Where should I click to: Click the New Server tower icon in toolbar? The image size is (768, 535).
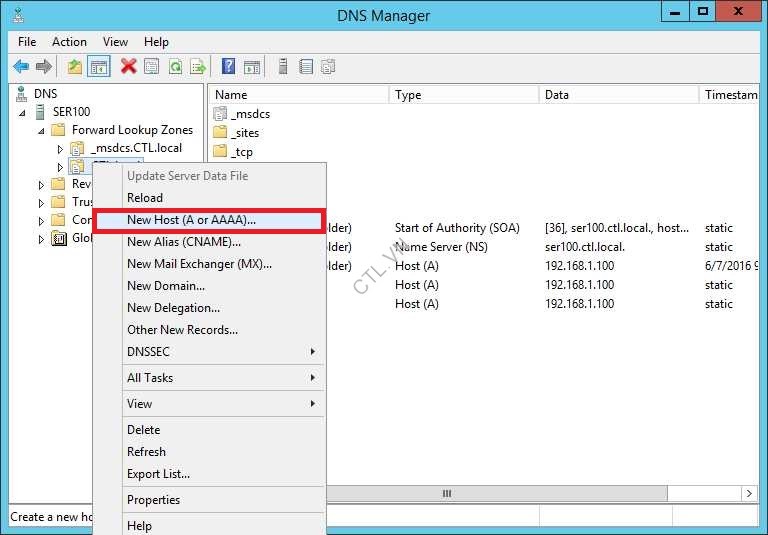(283, 67)
